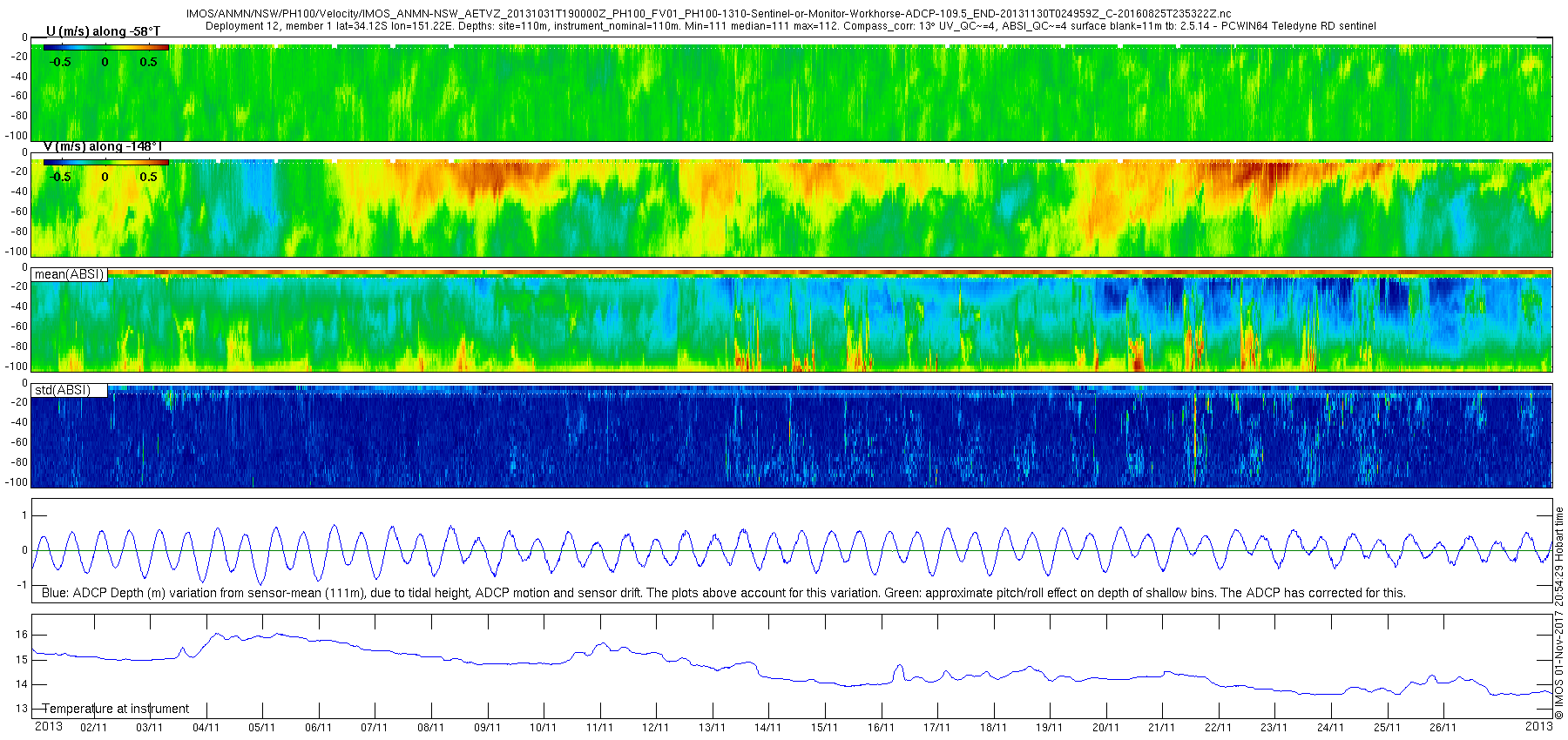Click the 07/11 date tick label
Image resolution: width=1568 pixels, height=740 pixels.
(x=375, y=728)
